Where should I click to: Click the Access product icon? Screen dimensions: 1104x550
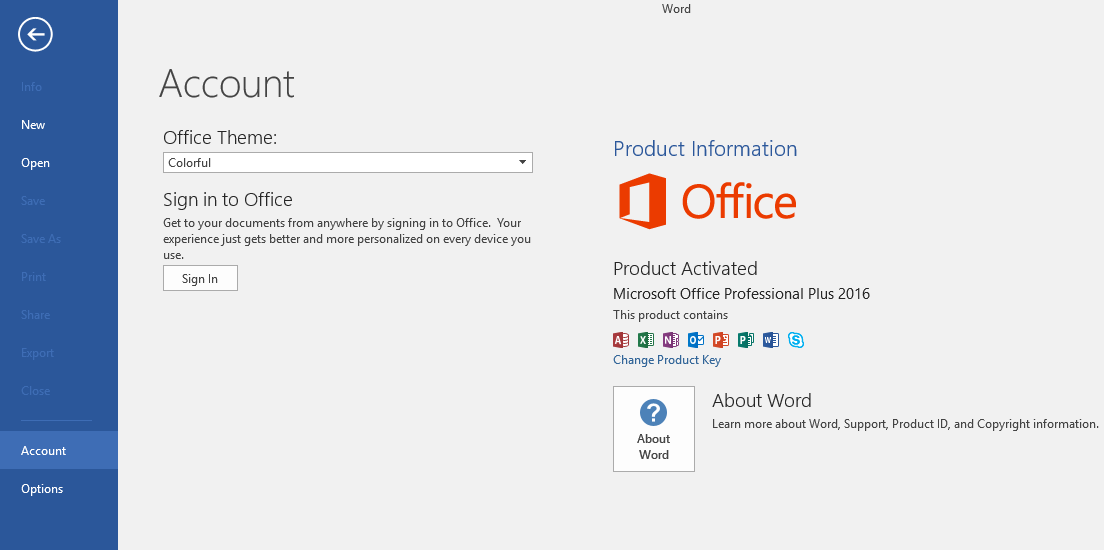[x=620, y=340]
